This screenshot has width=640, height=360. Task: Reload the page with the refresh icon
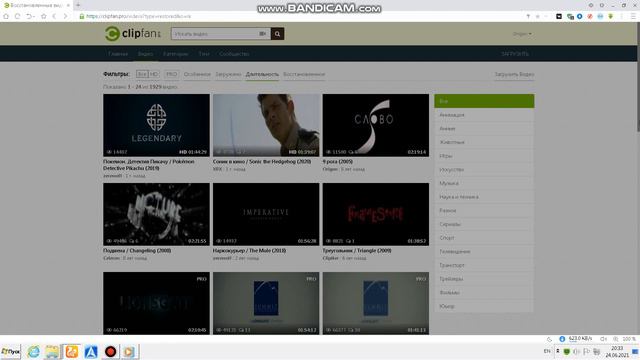coord(17,16)
